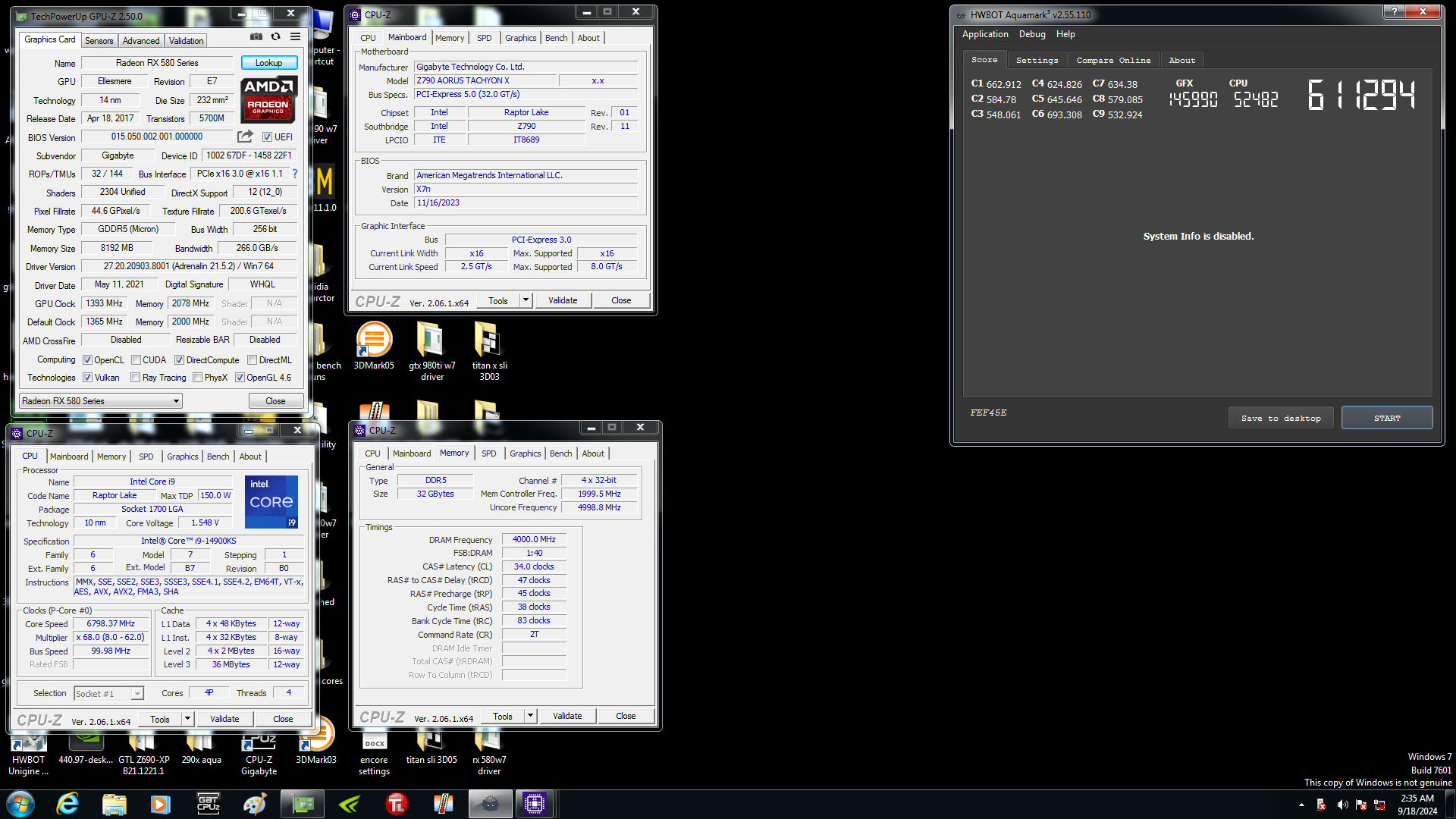Toggle the CUDA checkbox
This screenshot has height=819, width=1456.
click(x=136, y=360)
